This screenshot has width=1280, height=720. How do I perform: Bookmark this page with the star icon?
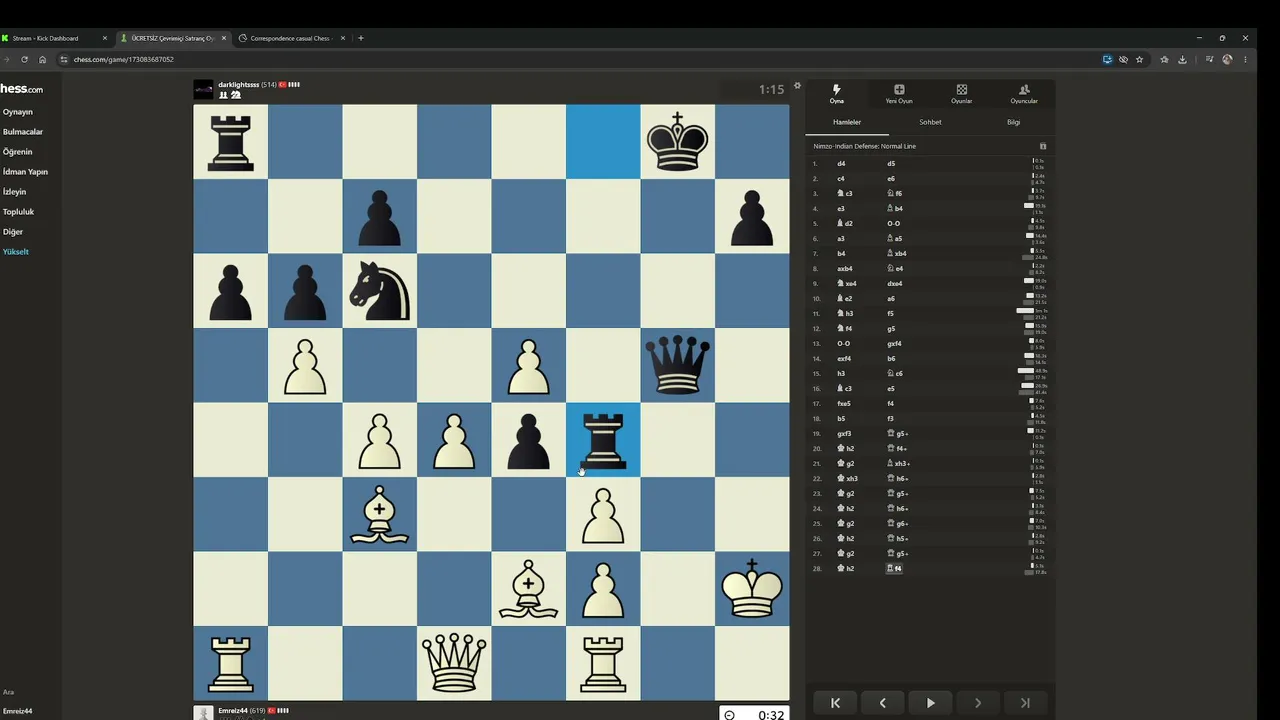[x=1139, y=59]
